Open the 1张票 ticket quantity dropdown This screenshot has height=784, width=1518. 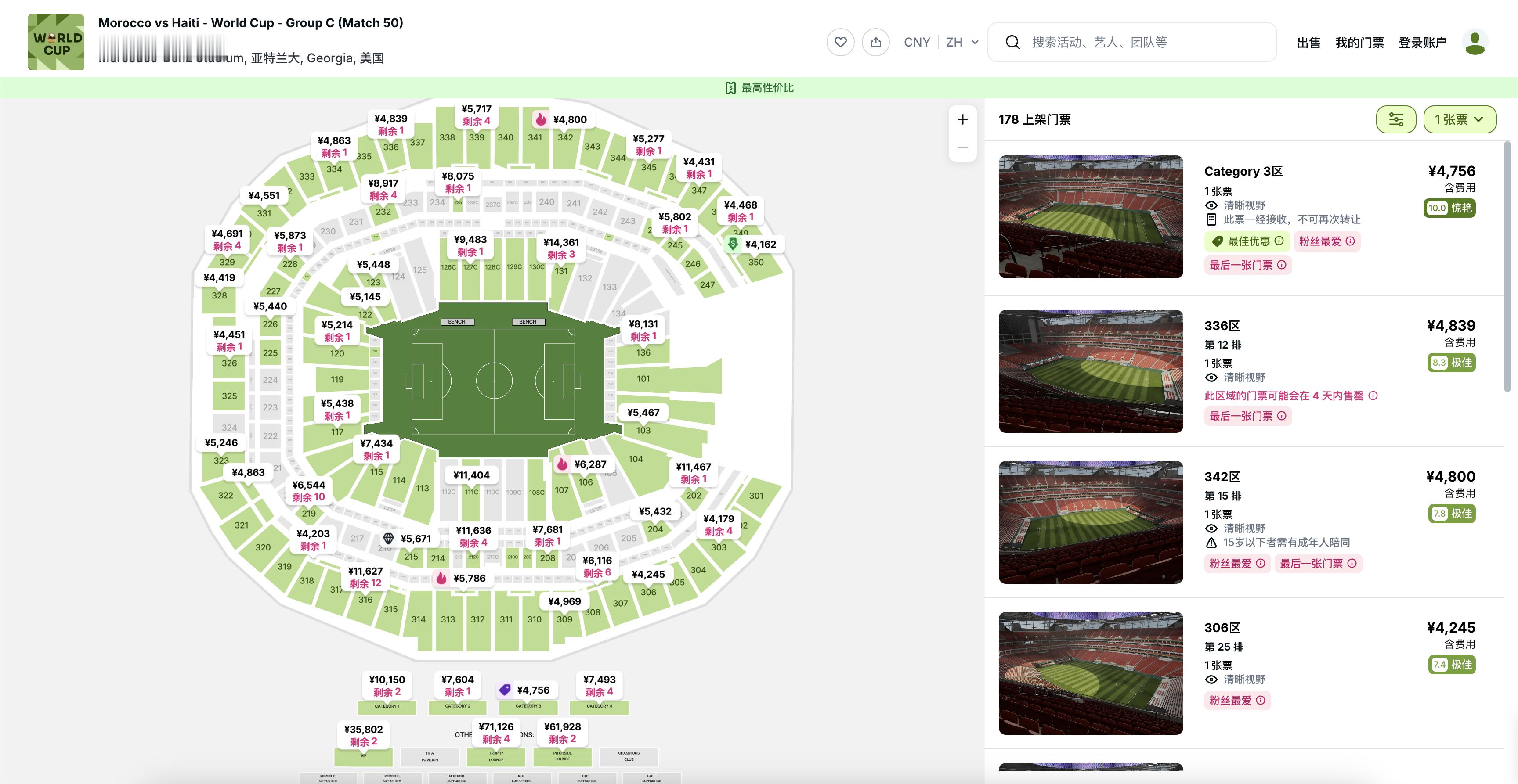[1460, 119]
